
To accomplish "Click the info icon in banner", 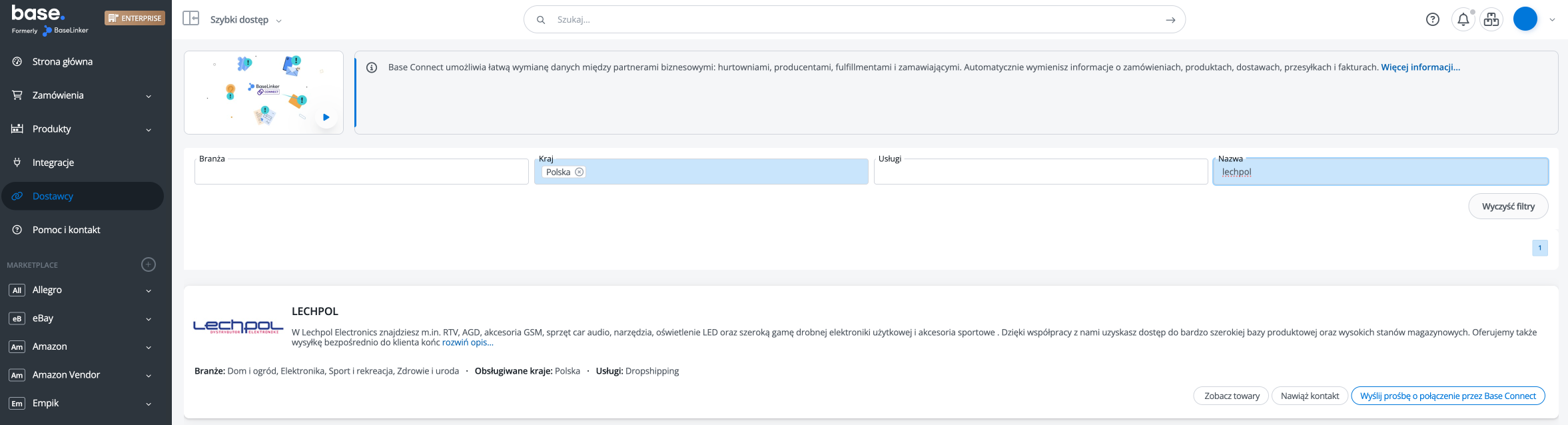I will (372, 67).
